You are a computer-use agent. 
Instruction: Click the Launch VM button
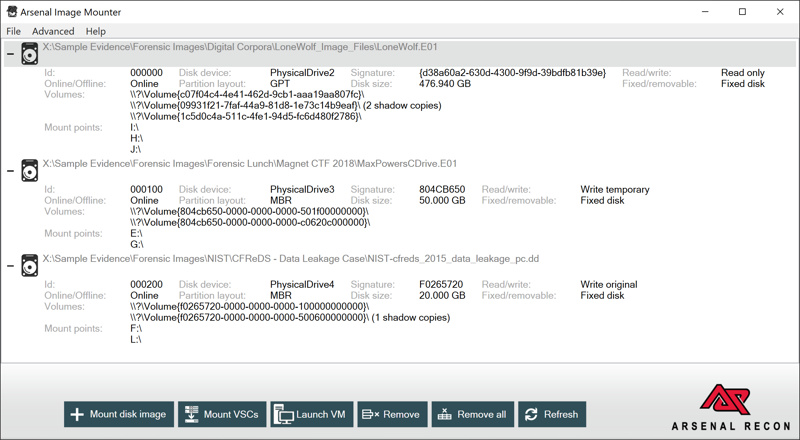pyautogui.click(x=312, y=414)
